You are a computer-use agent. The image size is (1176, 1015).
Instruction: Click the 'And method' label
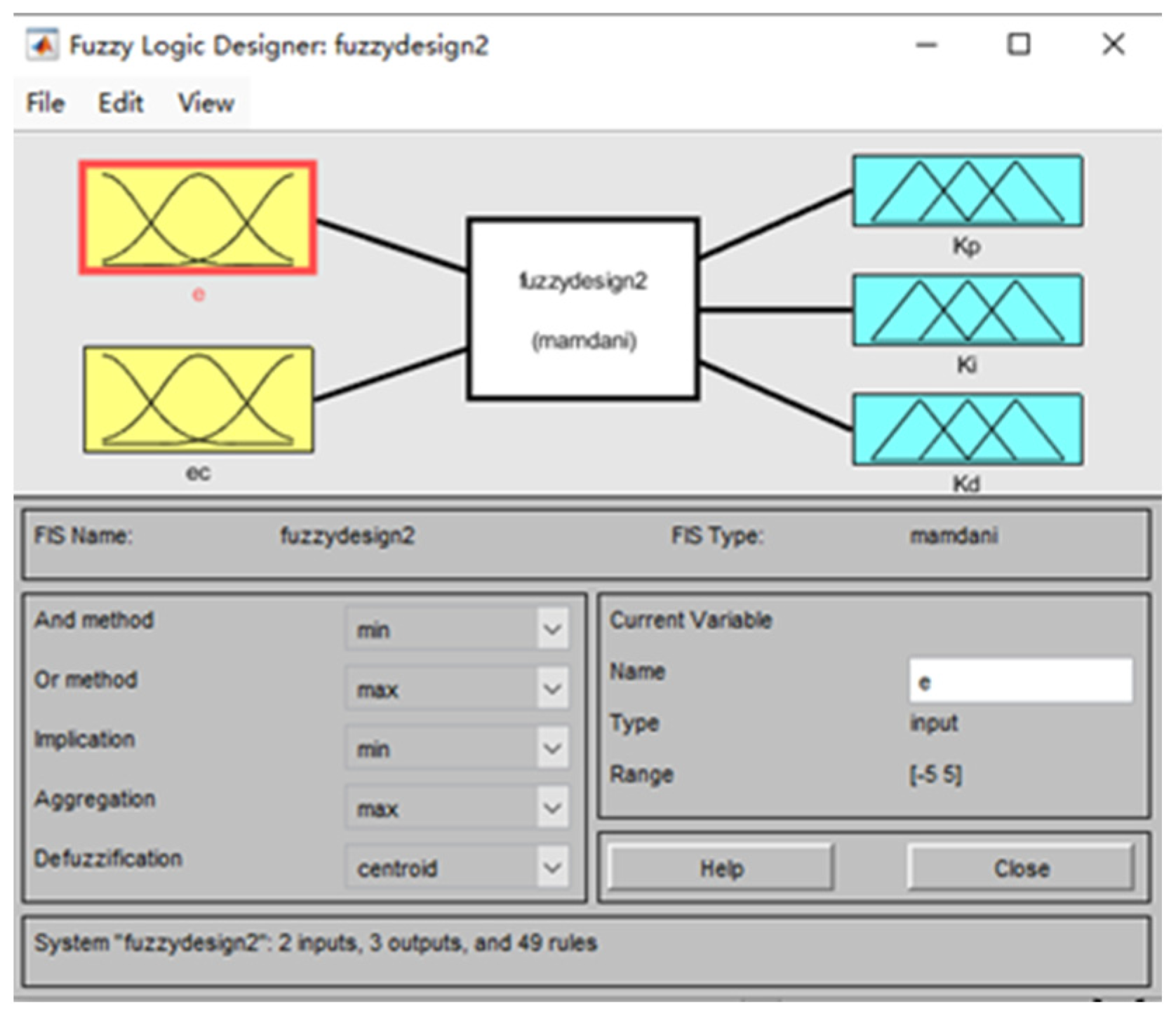coord(94,620)
